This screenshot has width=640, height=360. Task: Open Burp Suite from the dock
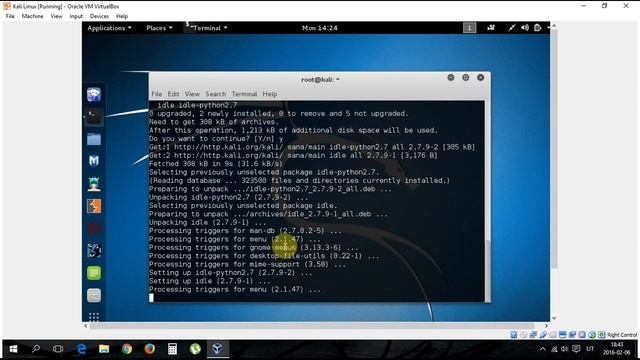pyautogui.click(x=94, y=206)
